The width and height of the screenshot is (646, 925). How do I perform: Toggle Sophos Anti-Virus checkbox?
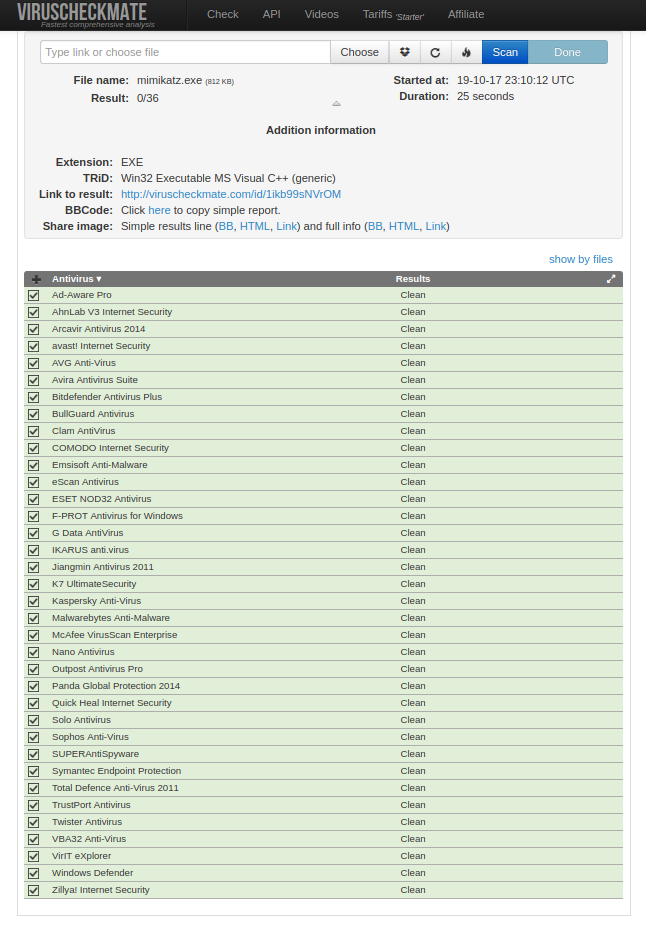(34, 737)
